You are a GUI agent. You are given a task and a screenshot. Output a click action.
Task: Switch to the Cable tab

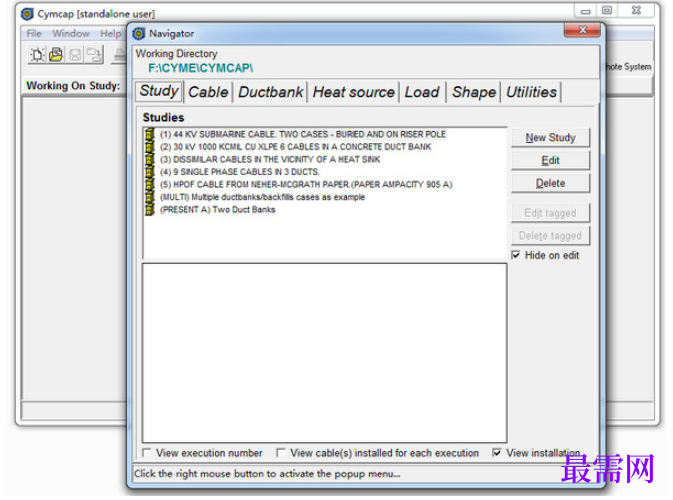pyautogui.click(x=208, y=92)
